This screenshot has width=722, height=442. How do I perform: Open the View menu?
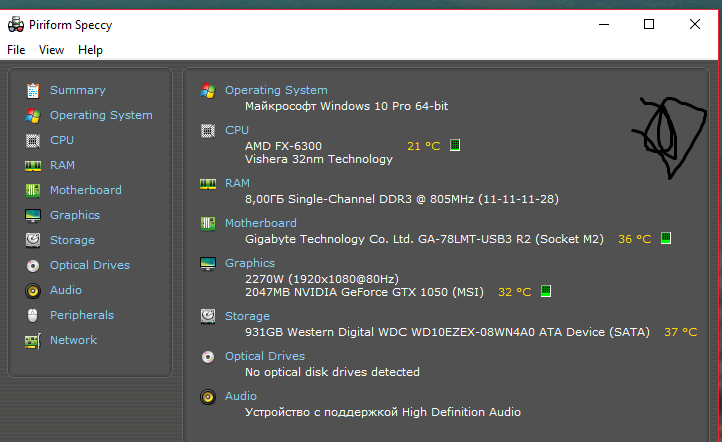tap(51, 50)
